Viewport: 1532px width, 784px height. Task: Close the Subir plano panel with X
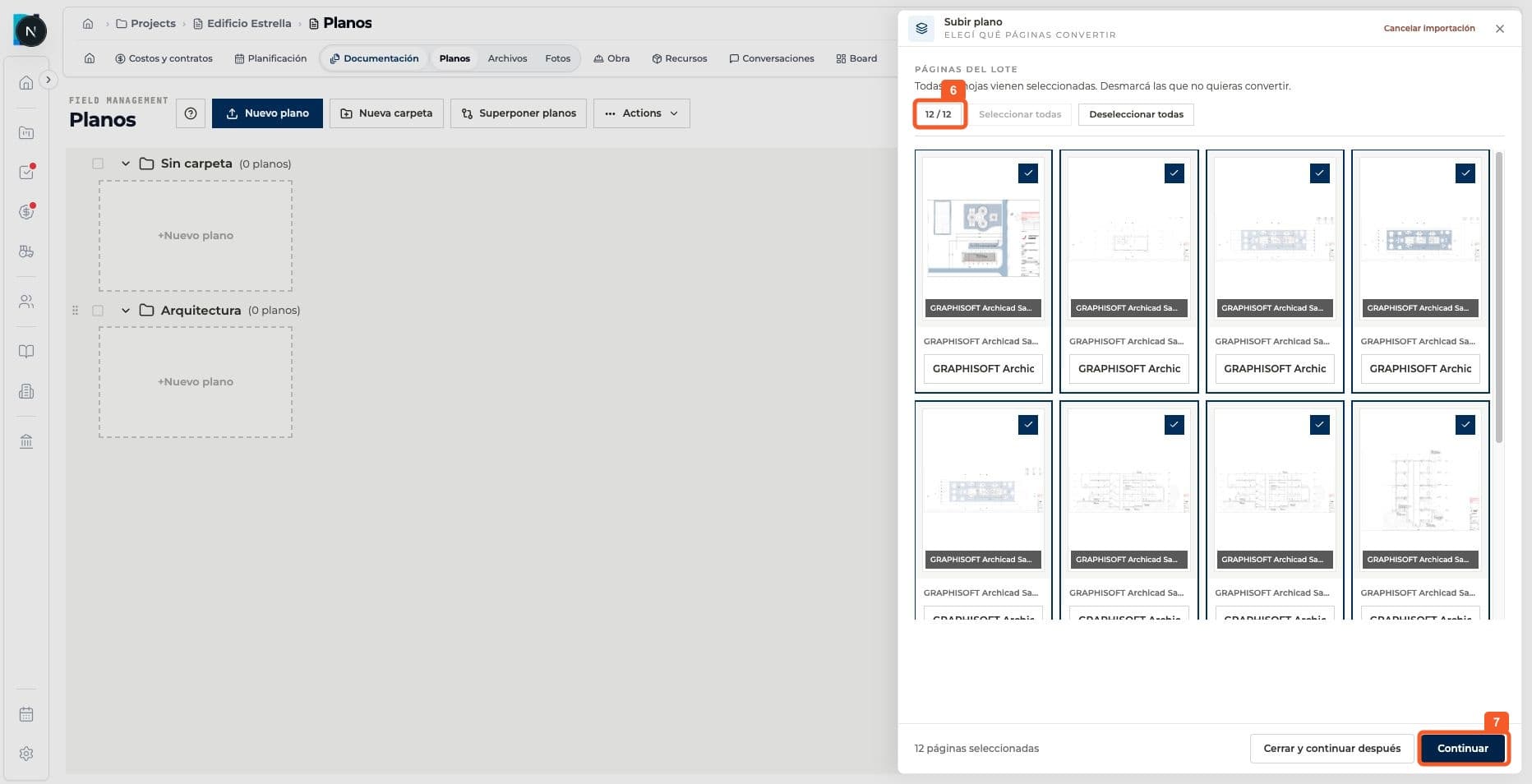(1500, 29)
